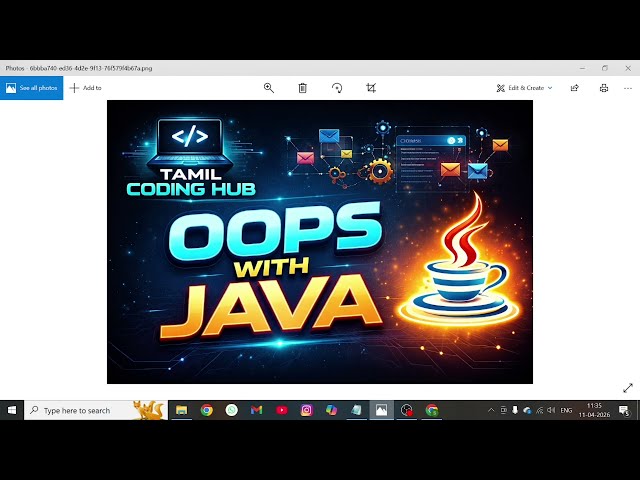The image size is (640, 480).
Task: Open the clock showing 11-04-2026
Action: pos(594,410)
